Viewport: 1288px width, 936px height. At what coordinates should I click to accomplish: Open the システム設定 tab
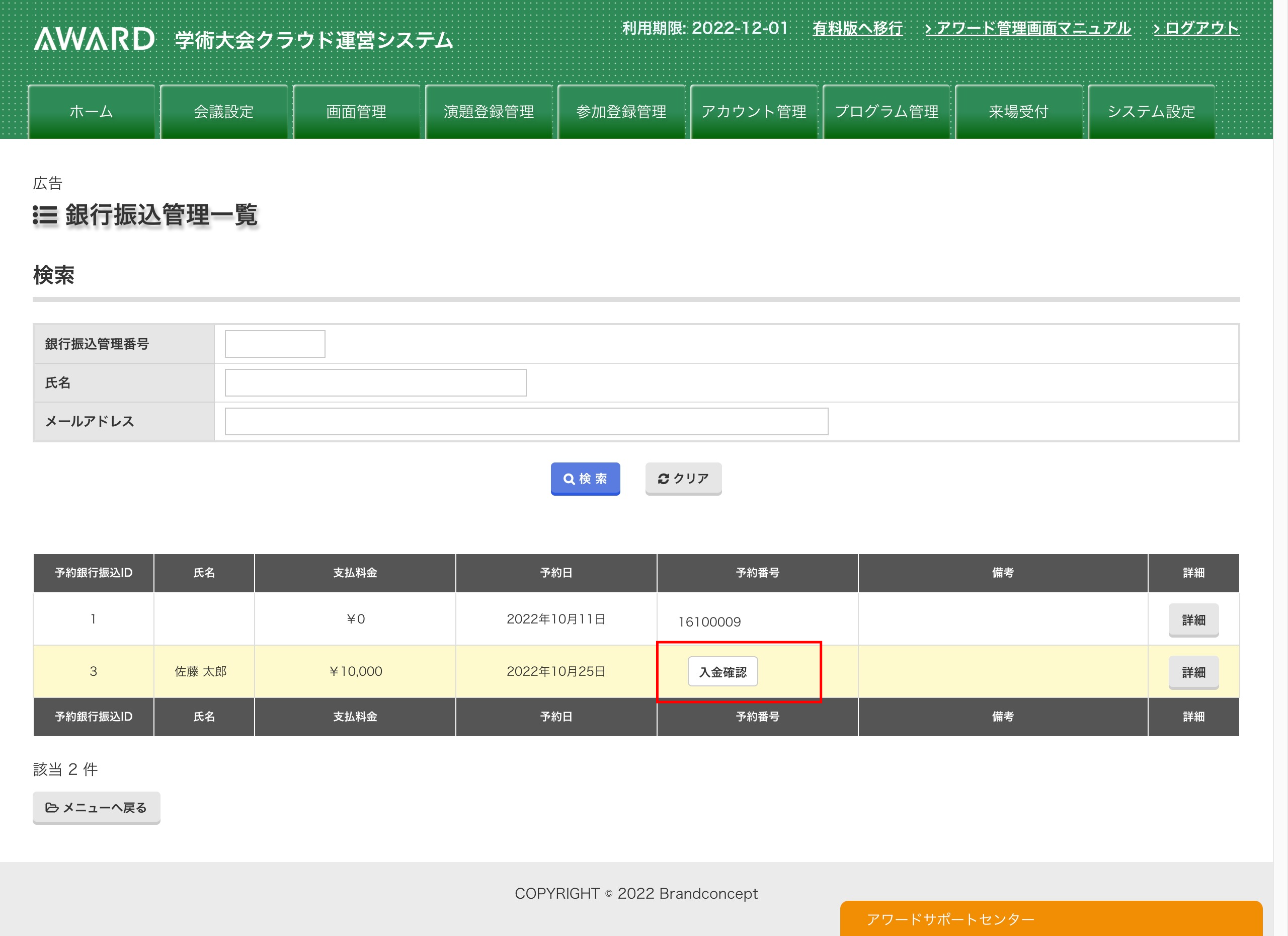[x=1151, y=112]
